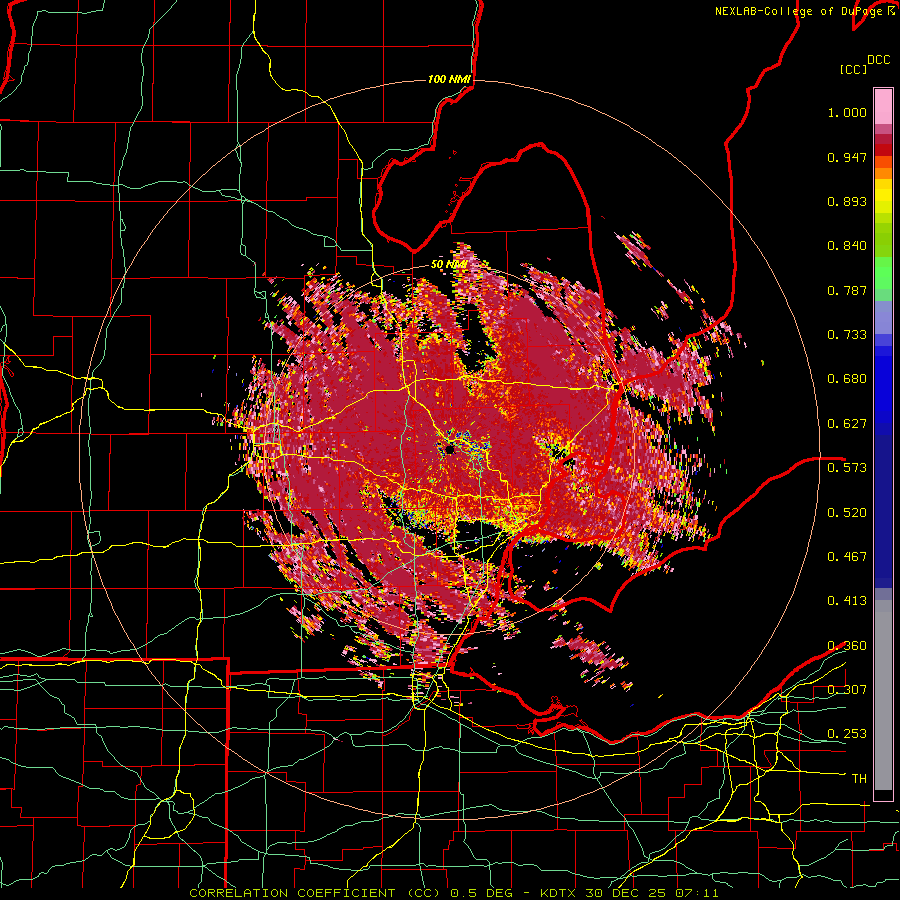This screenshot has width=900, height=900.
Task: Select the 0.733 legend value
Action: 847,335
